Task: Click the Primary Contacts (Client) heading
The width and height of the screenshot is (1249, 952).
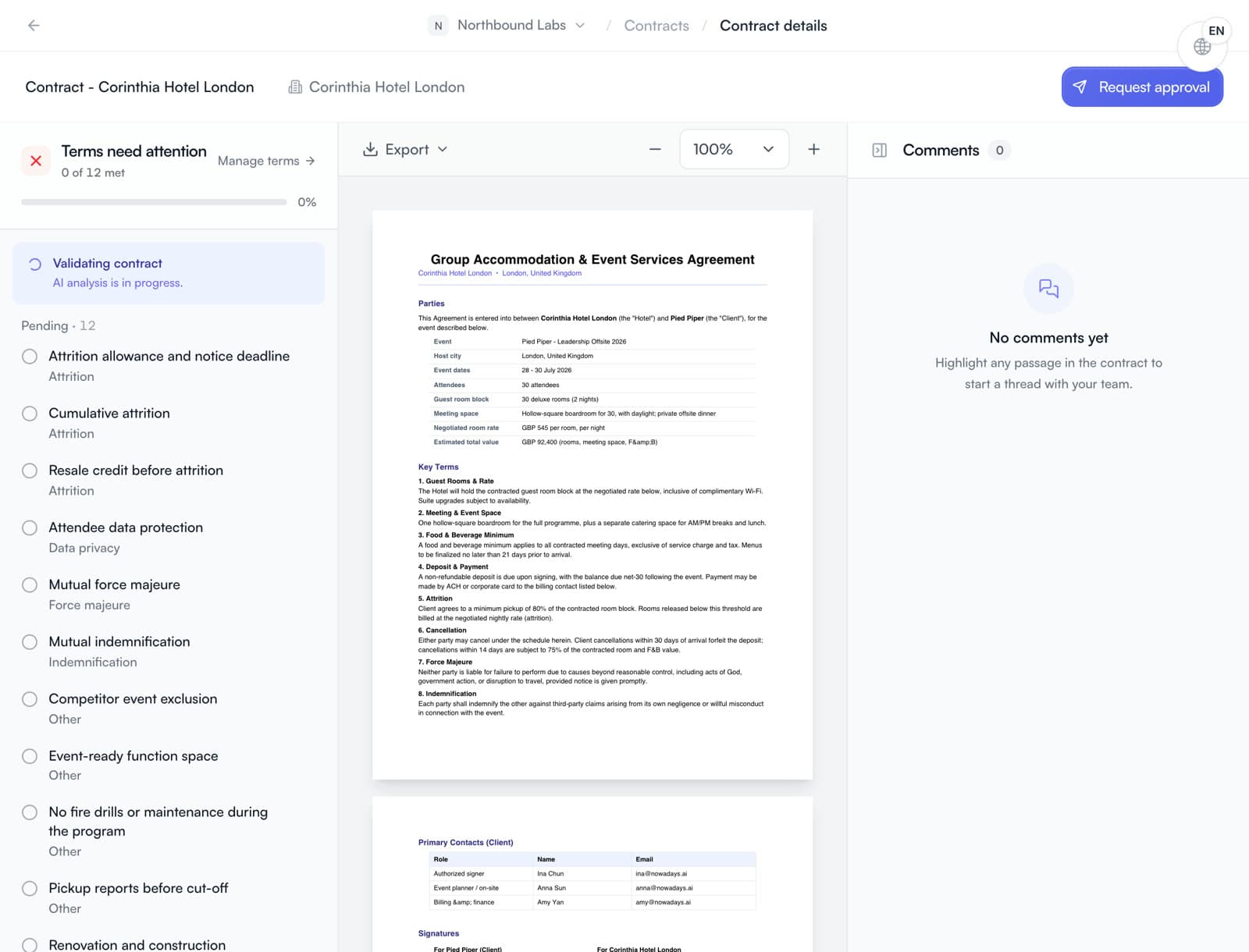Action: [465, 842]
